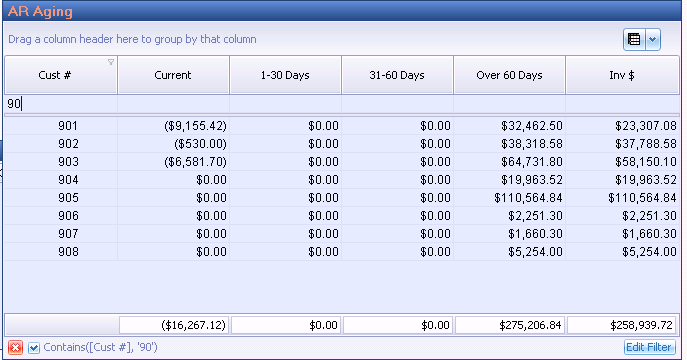Viewport: 687px width, 360px height.
Task: Select customer 903 row cell
Action: pyautogui.click(x=60, y=162)
